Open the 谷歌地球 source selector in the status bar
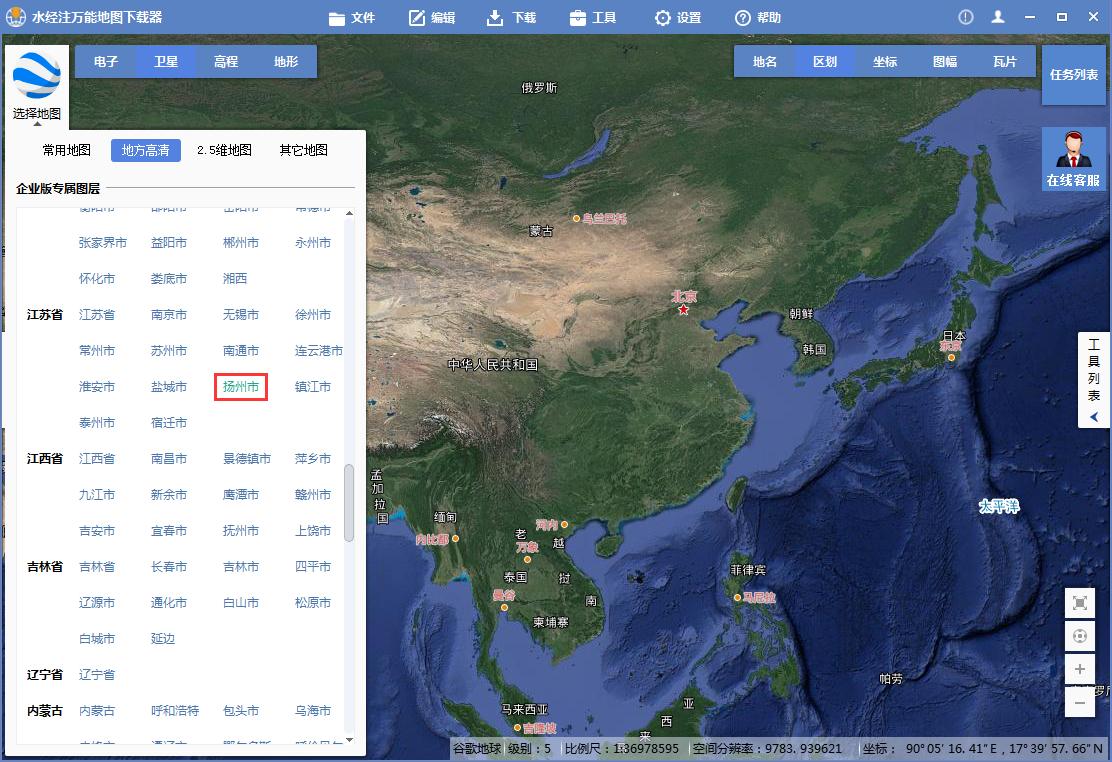1112x762 pixels. [x=475, y=748]
